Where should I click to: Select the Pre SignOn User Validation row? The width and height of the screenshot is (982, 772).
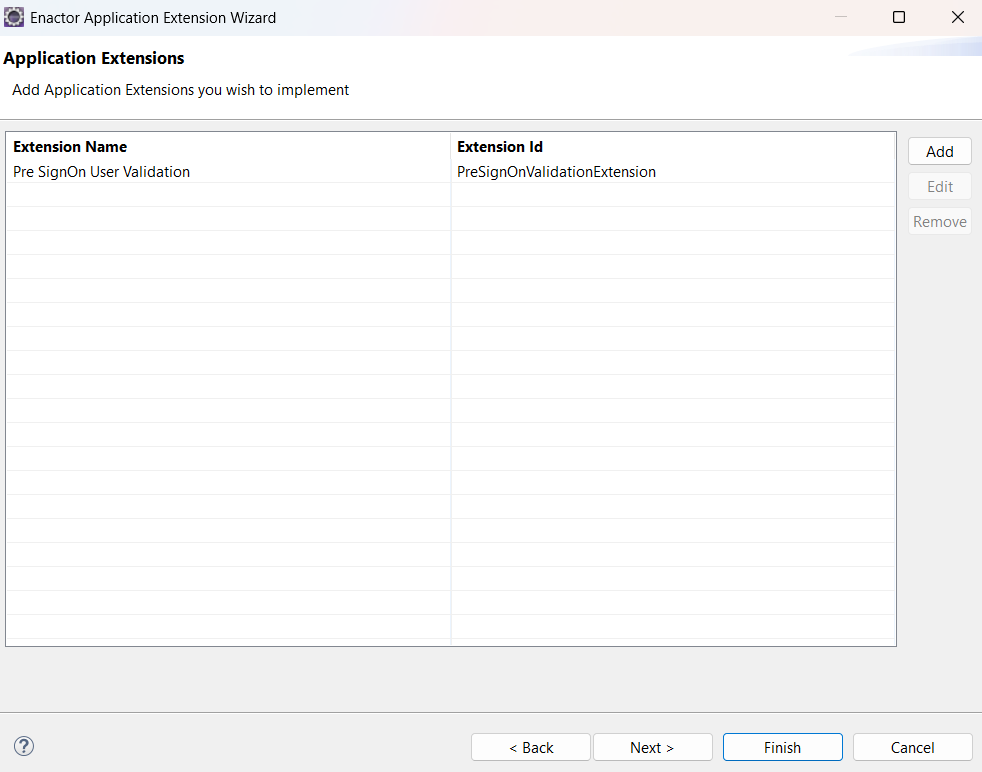coord(101,172)
